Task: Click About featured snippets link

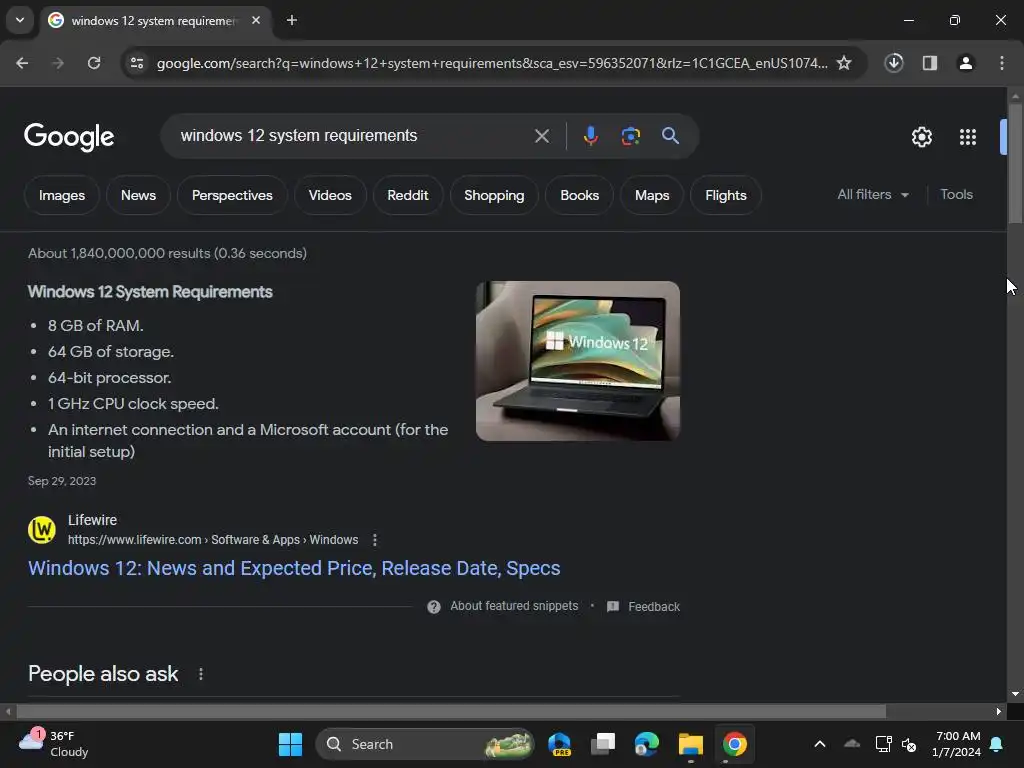Action: coord(514,606)
